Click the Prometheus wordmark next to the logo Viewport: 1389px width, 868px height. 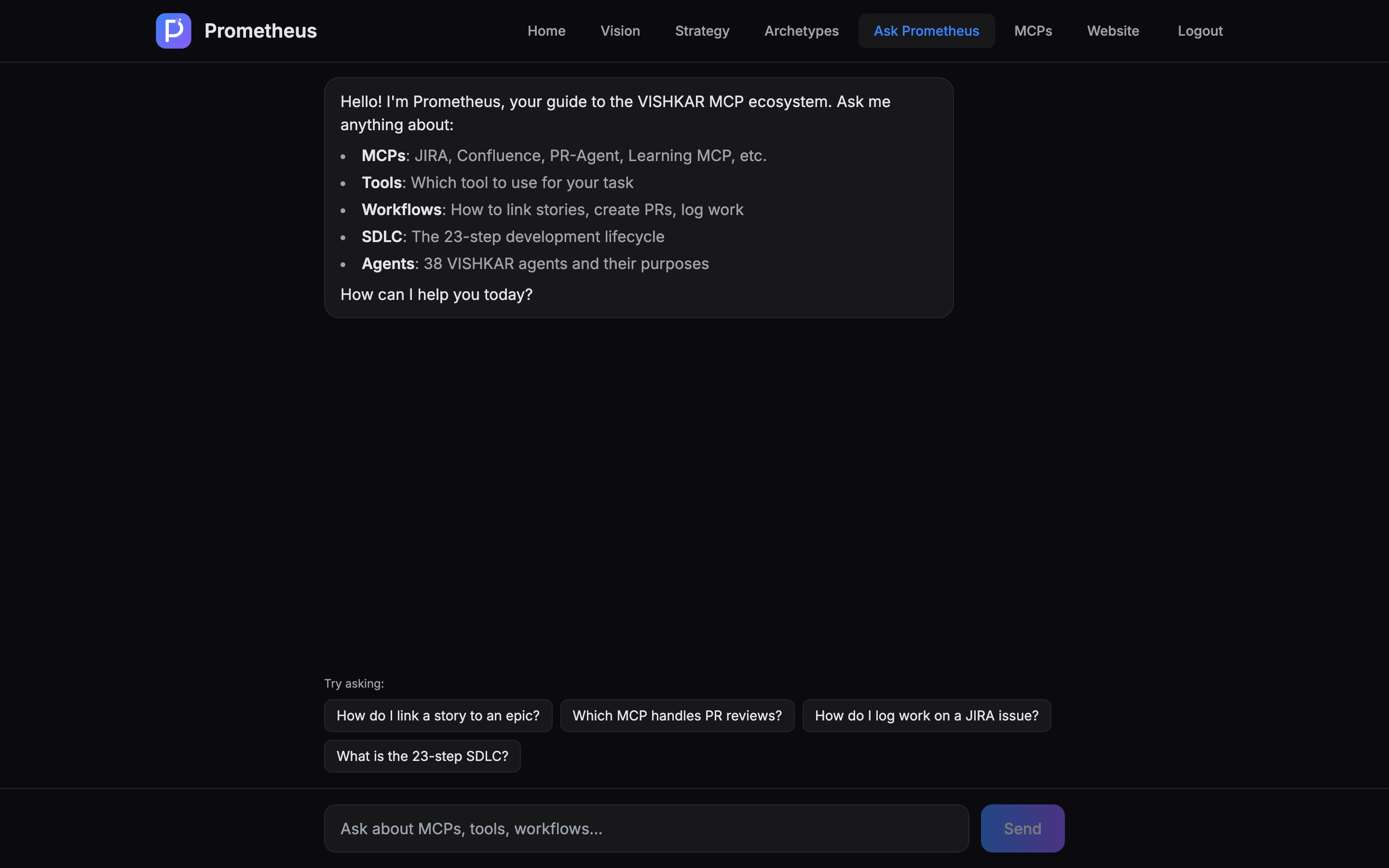pyautogui.click(x=260, y=30)
